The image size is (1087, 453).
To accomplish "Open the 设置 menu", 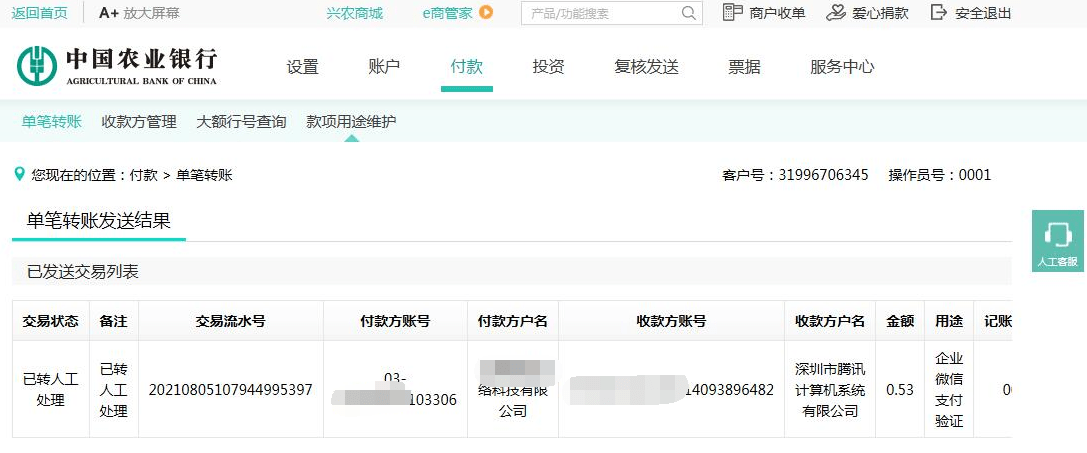I will pos(303,67).
